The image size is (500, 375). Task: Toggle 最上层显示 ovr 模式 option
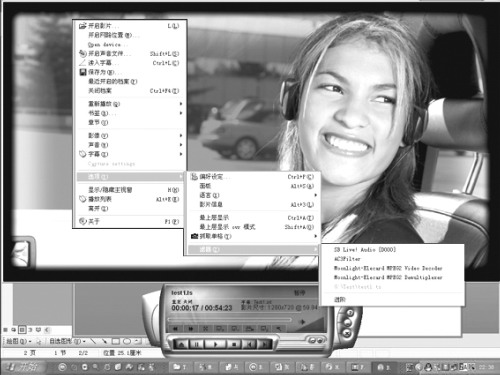pos(252,227)
